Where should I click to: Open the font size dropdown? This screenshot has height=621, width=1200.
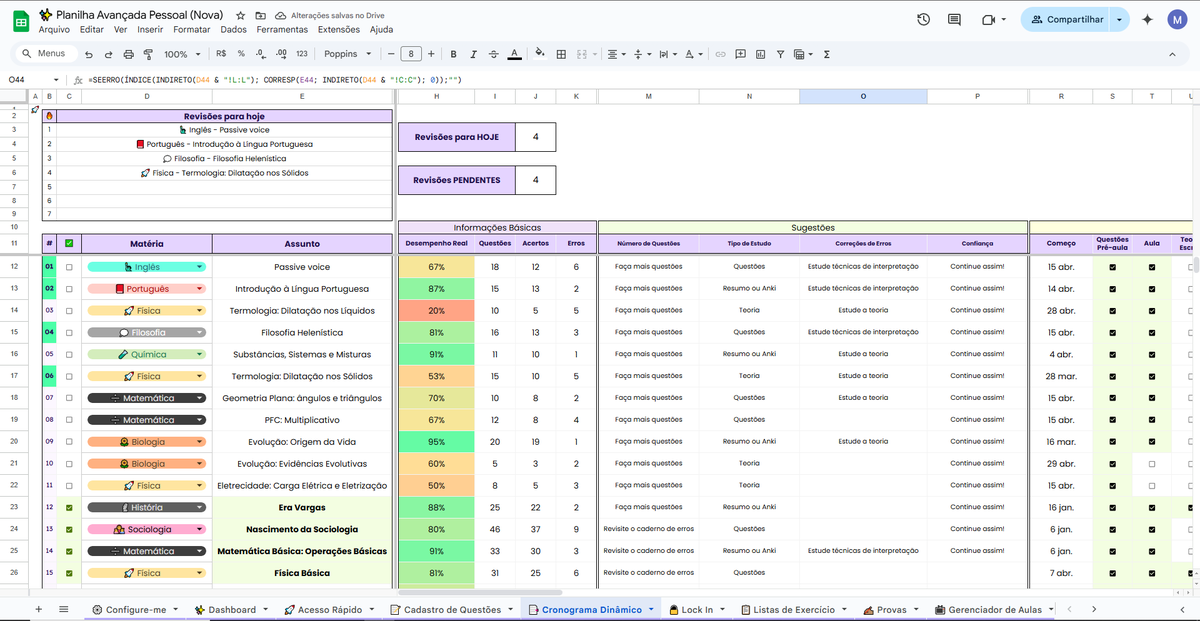411,54
